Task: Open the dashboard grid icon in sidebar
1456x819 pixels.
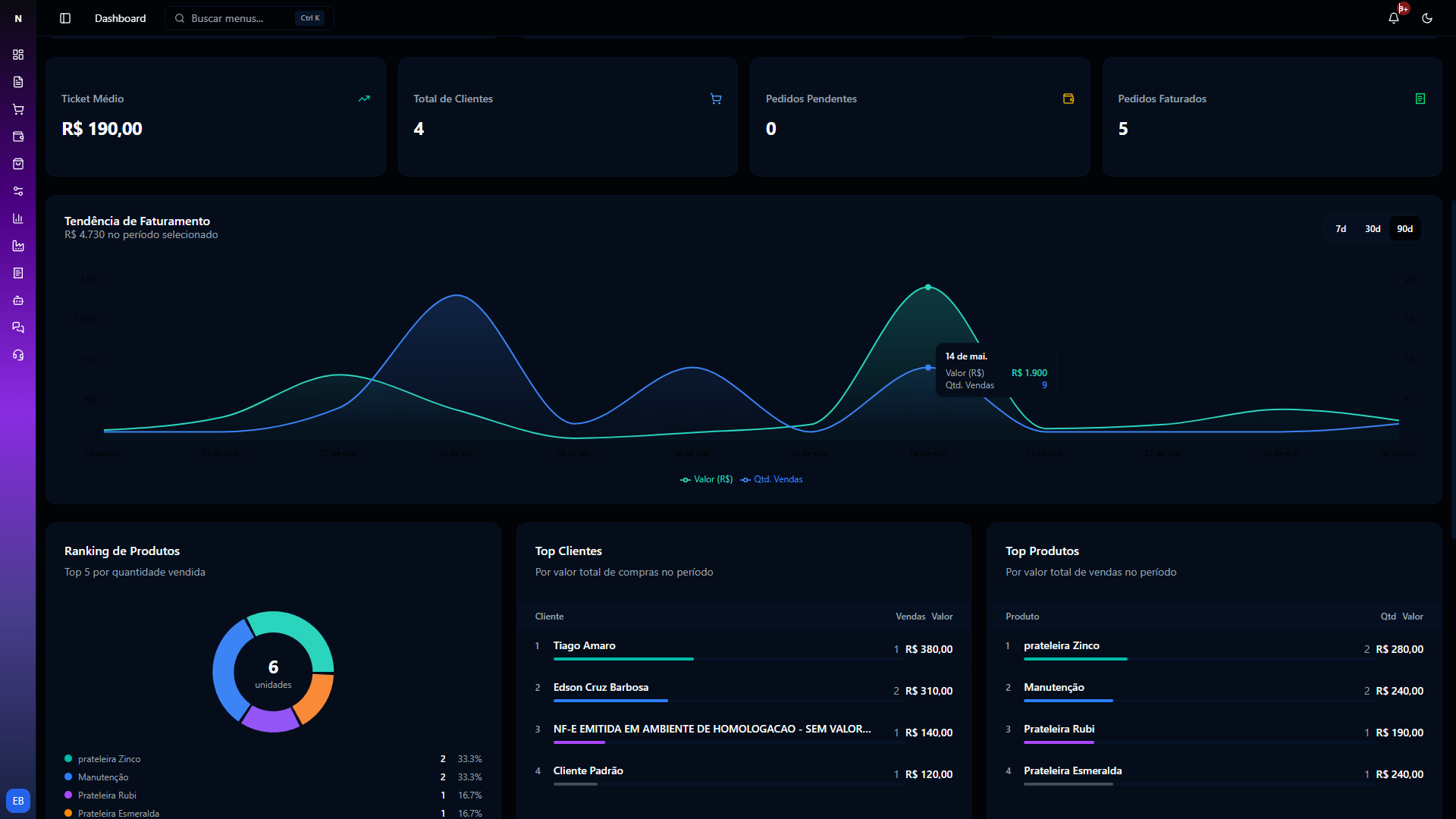Action: click(x=18, y=55)
